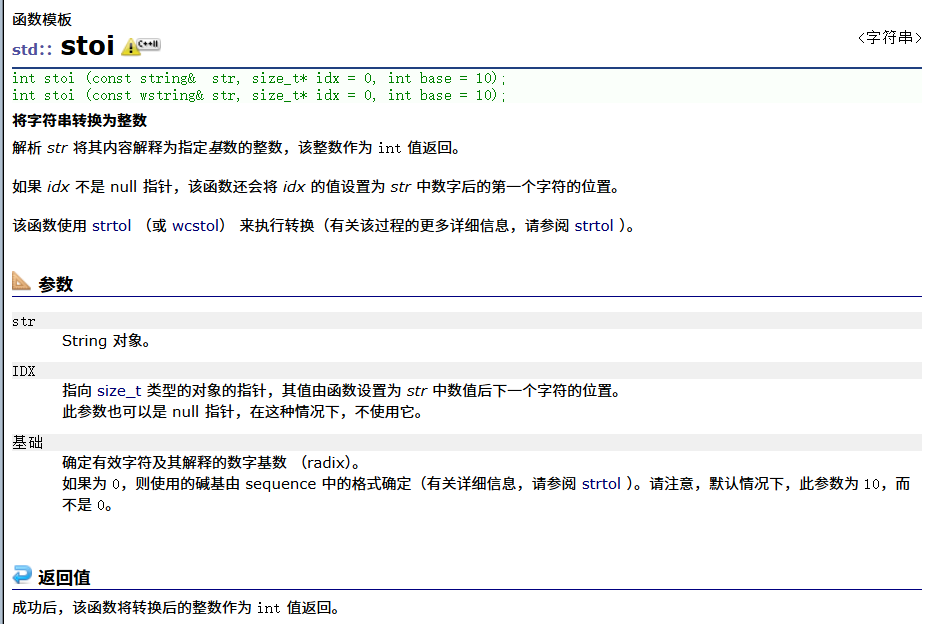The width and height of the screenshot is (930, 624).
Task: Click the 返回值 section heading
Action: (64, 577)
